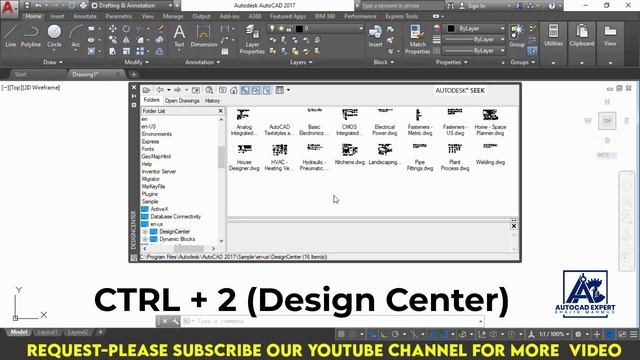Switch to the Layout1 tab
Screen dimensions: 640x360
point(47,332)
